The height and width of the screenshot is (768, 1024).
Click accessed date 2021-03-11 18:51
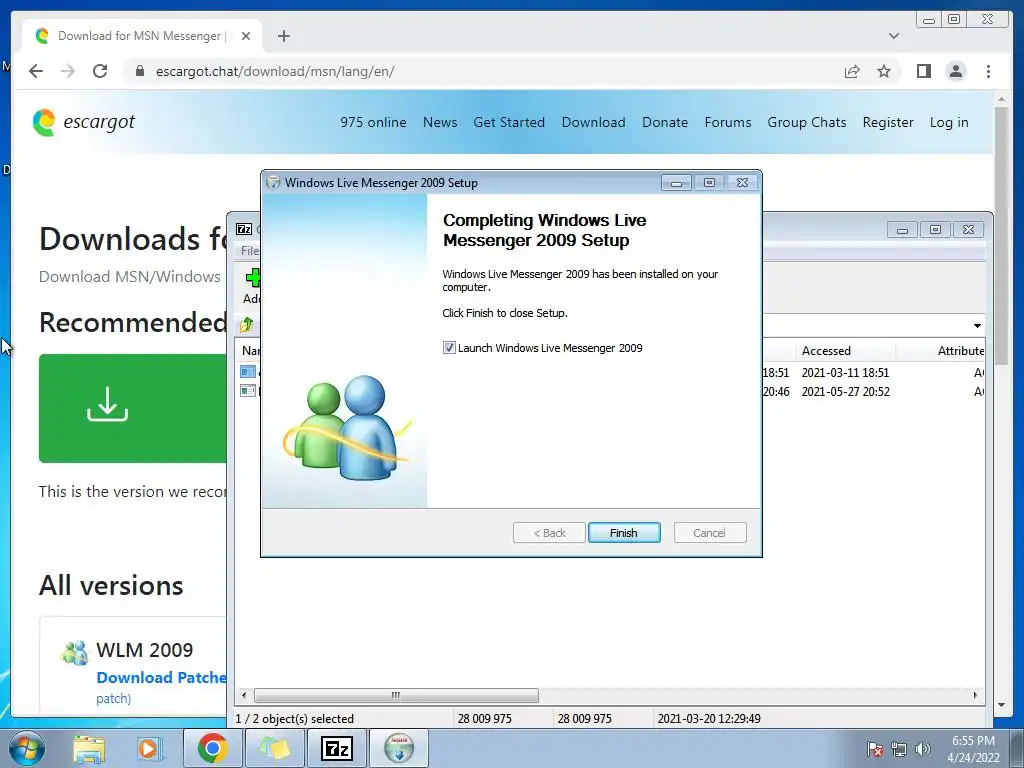tap(845, 373)
